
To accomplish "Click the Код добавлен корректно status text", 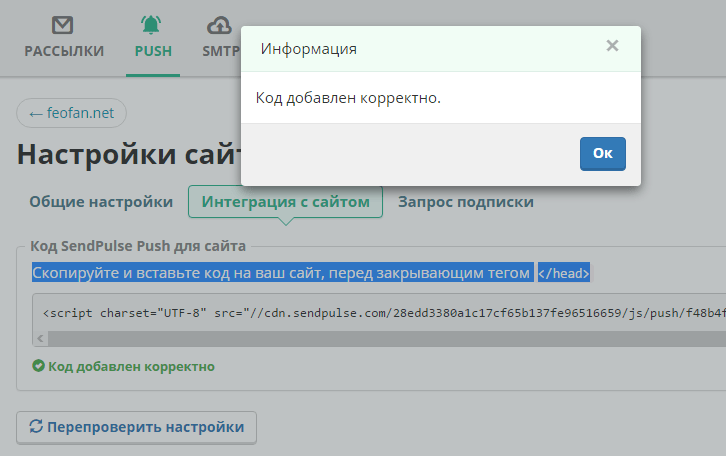I will (131, 366).
